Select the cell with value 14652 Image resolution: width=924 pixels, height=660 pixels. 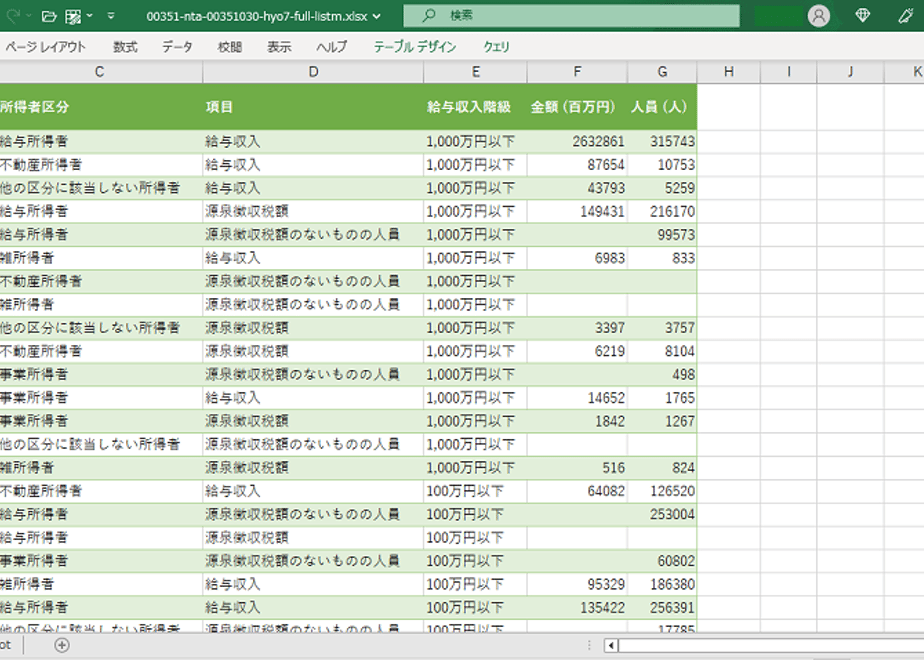click(578, 398)
